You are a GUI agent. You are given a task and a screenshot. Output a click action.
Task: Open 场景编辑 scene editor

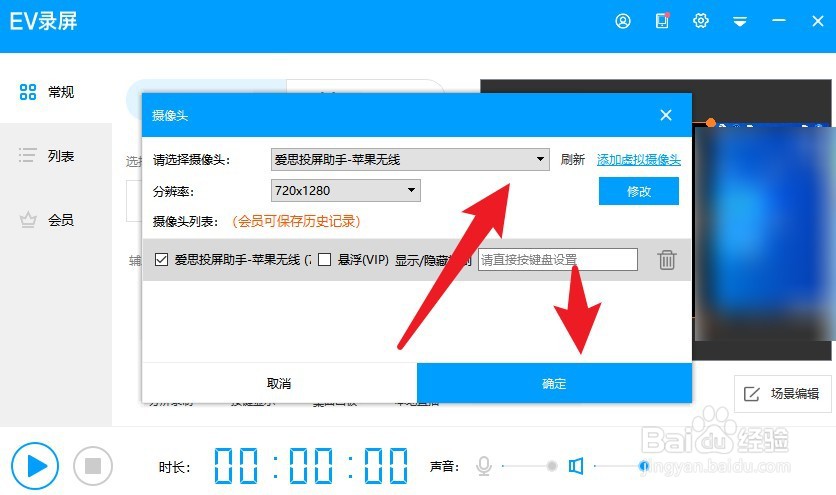783,394
